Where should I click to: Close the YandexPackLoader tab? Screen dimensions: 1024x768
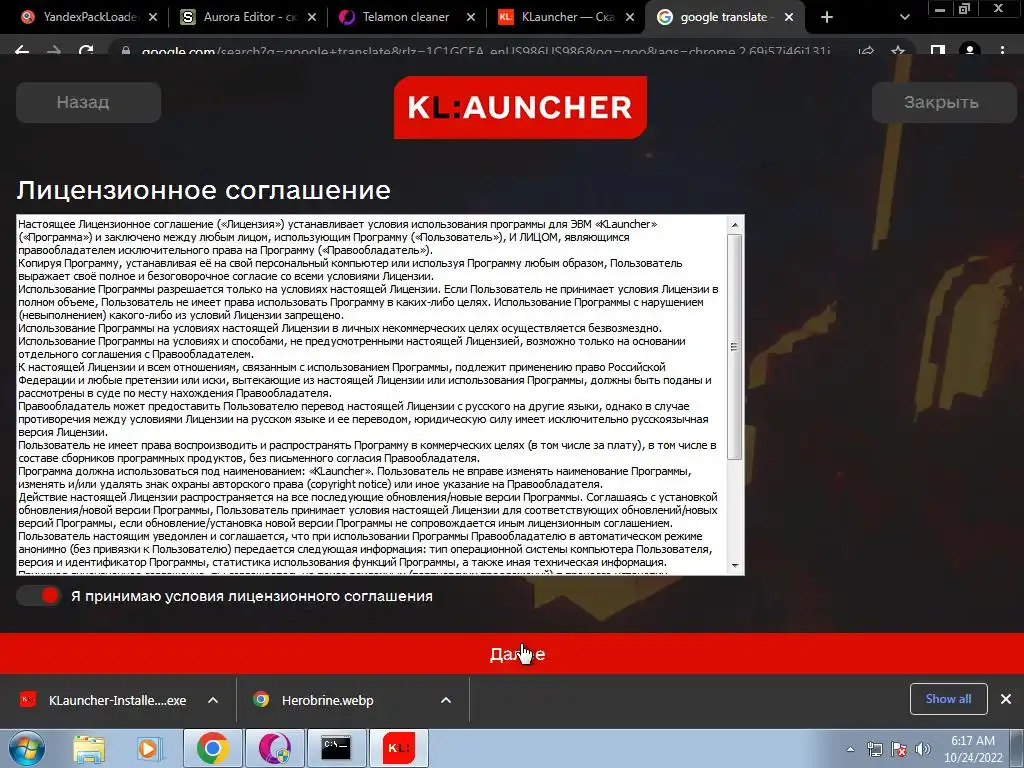(153, 18)
